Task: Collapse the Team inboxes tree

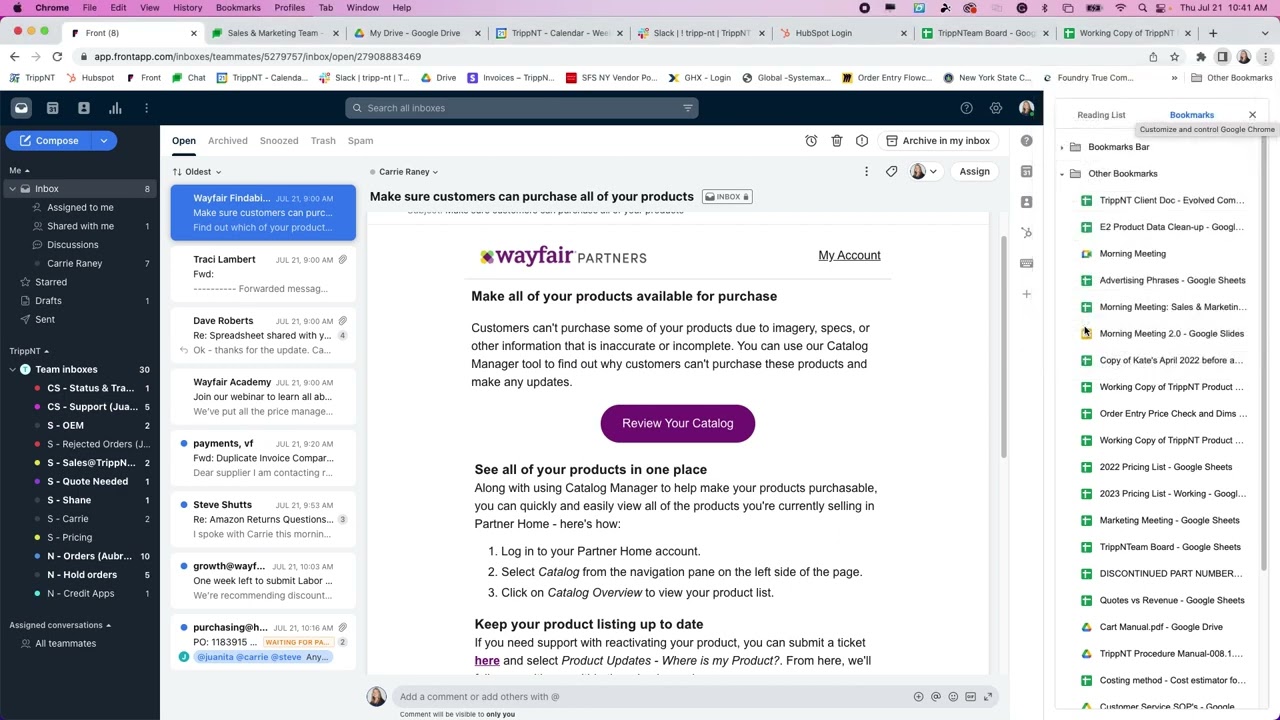Action: tap(13, 370)
